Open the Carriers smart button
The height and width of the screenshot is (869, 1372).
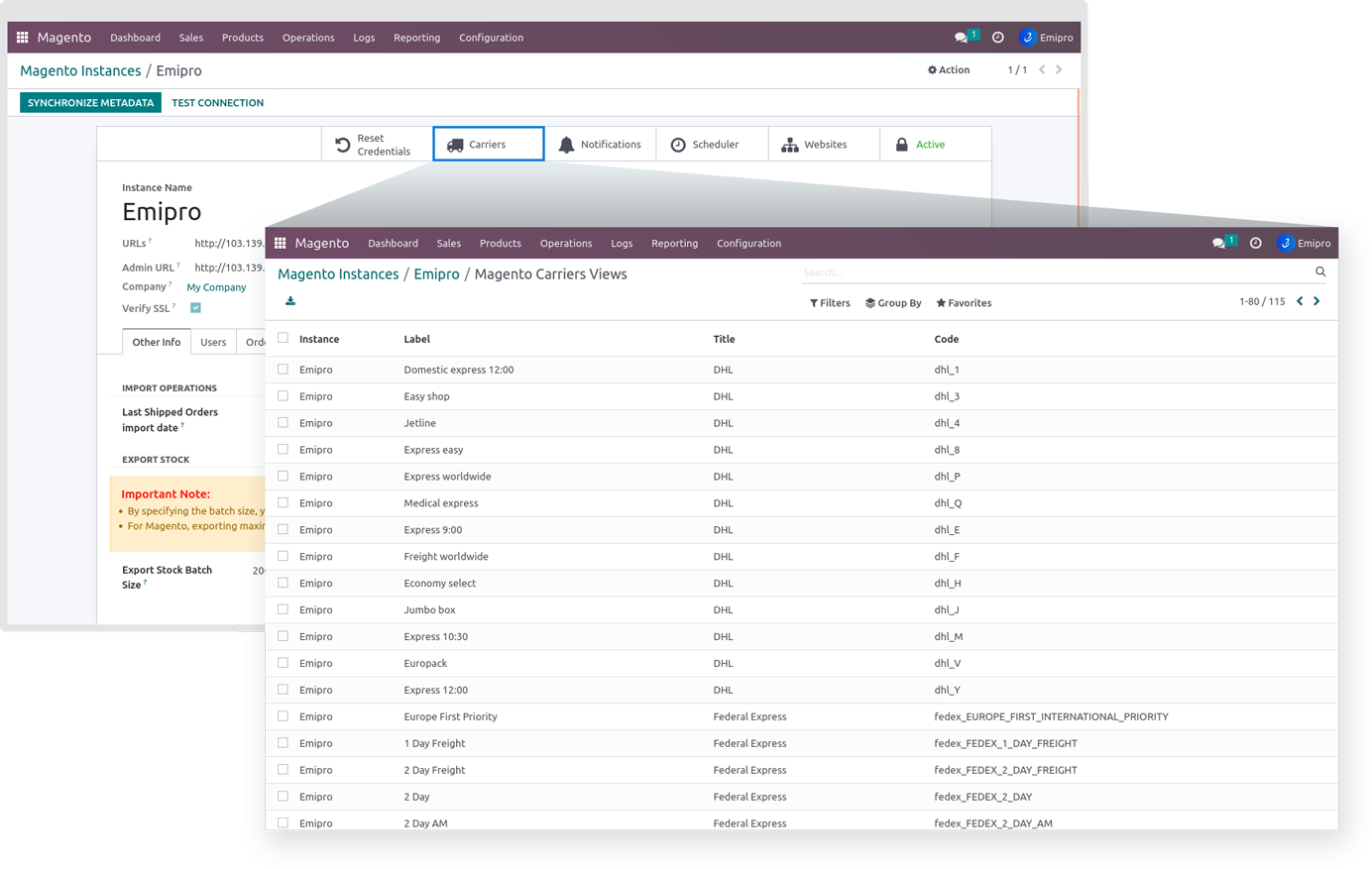tap(489, 144)
